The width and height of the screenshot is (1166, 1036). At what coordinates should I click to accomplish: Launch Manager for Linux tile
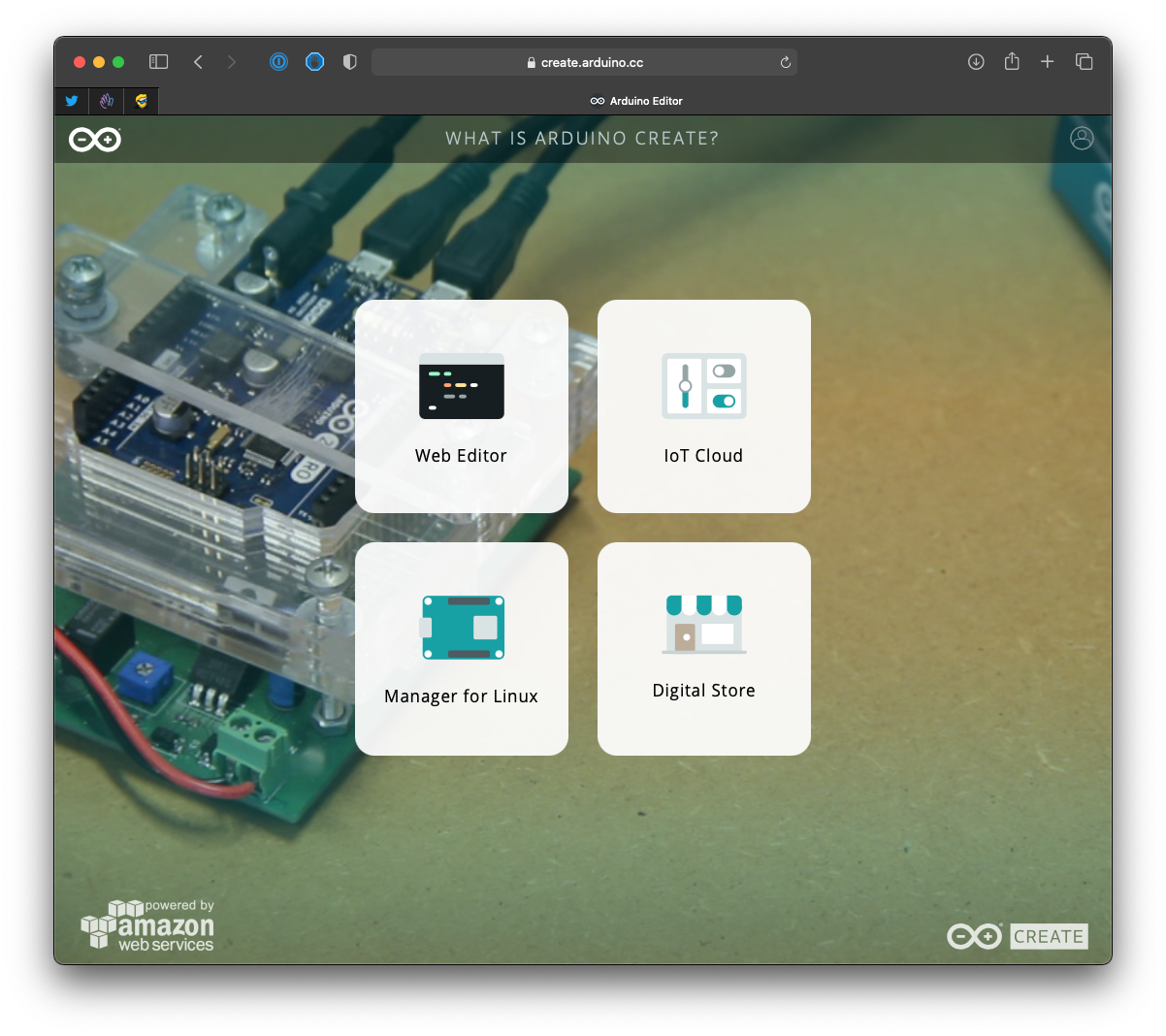461,648
